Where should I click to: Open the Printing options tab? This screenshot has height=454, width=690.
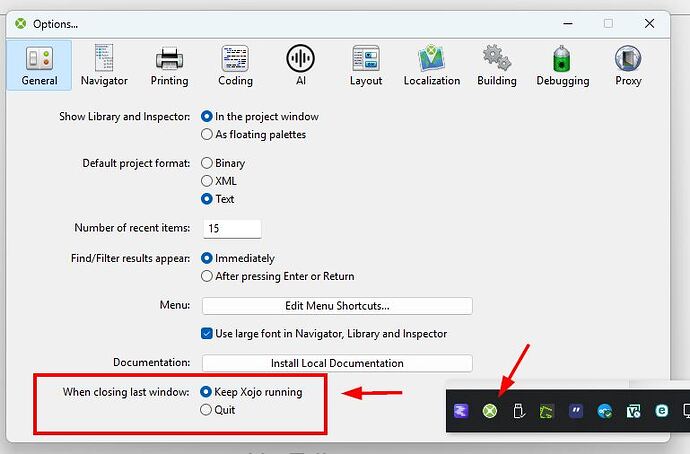tap(169, 66)
